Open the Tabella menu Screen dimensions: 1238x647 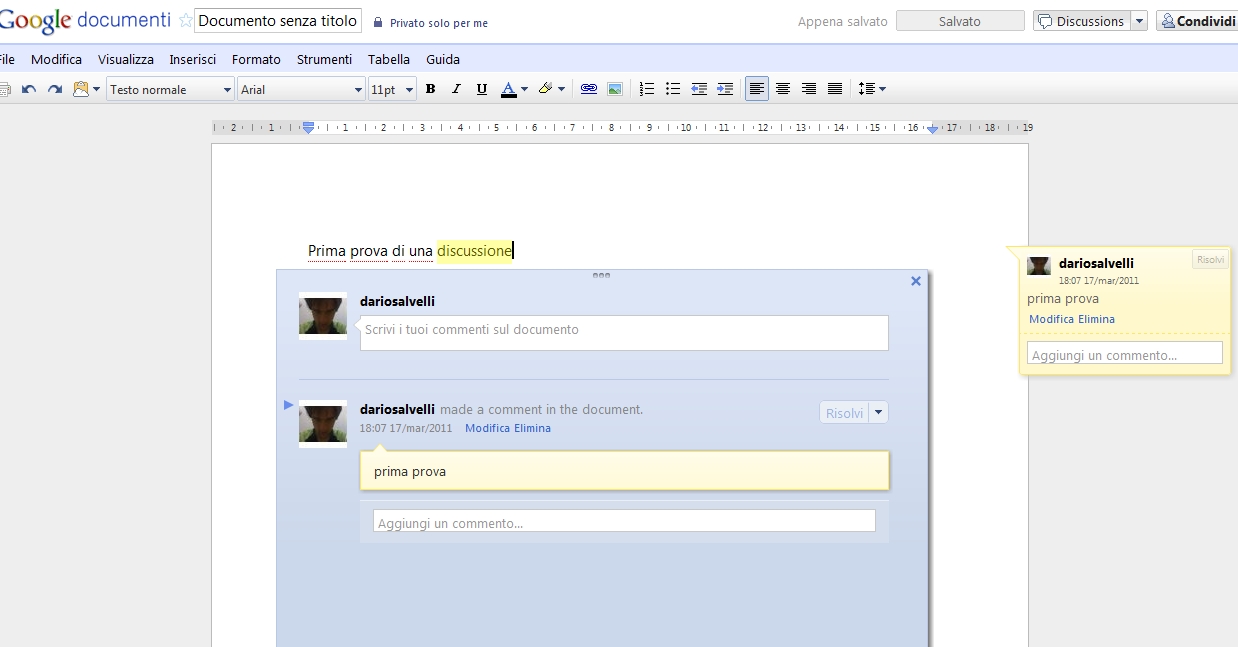pyautogui.click(x=388, y=59)
